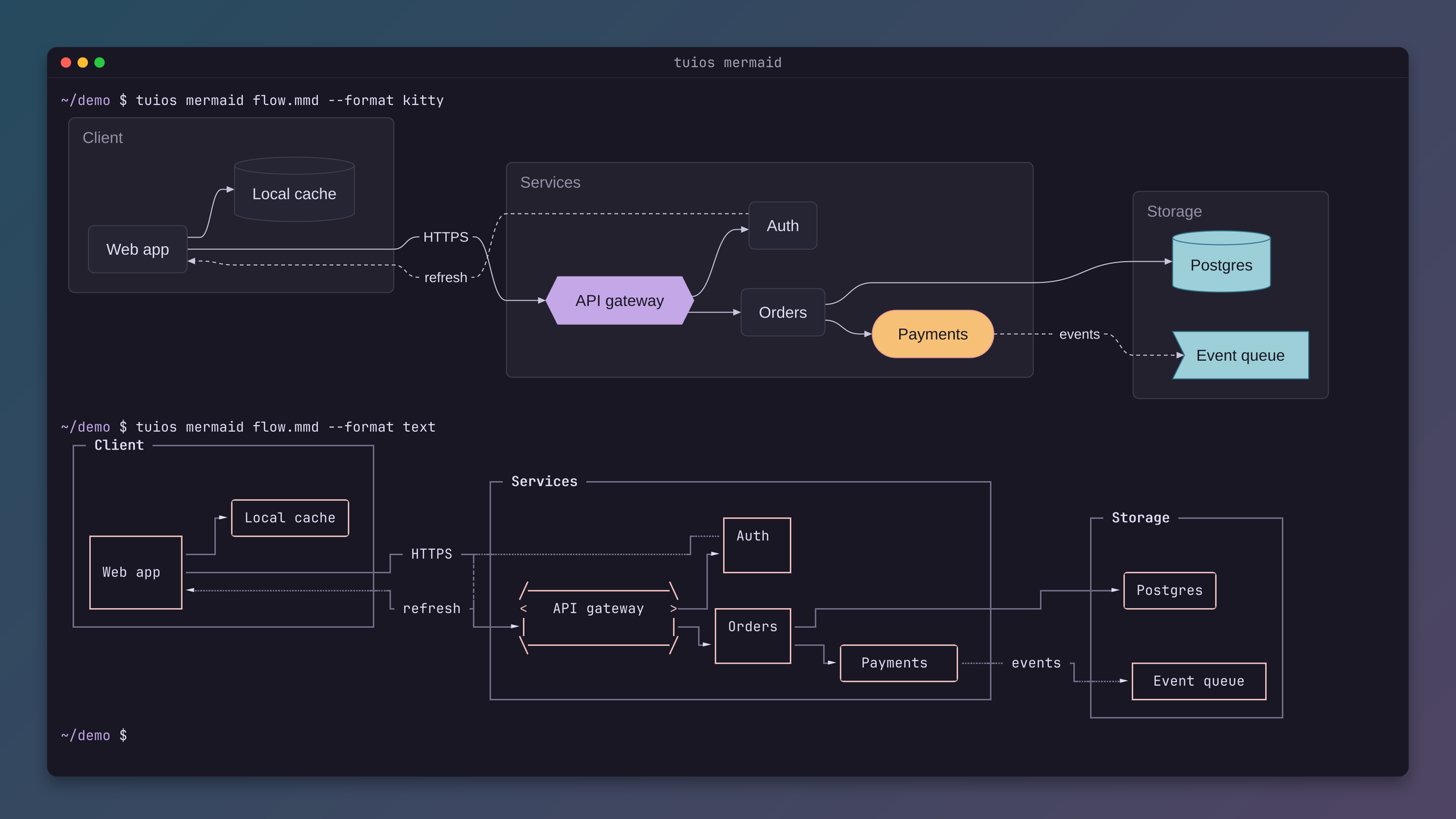Click the boxed 'Postgres' text node
Screen dimensions: 1456x819
[1170, 590]
